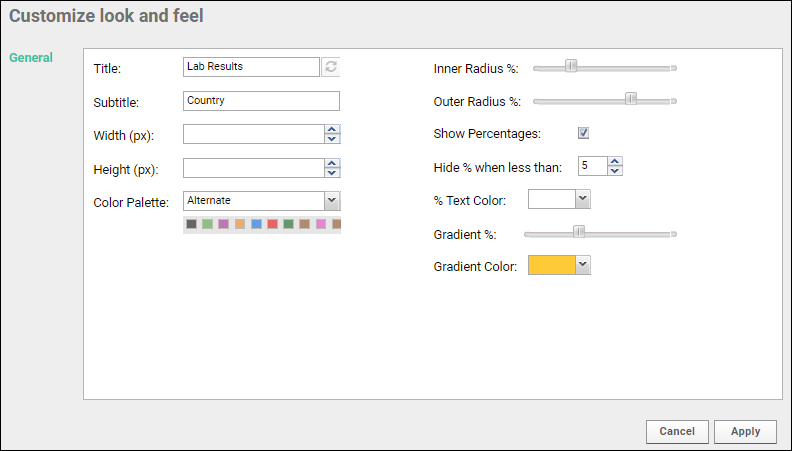Open the Color Palette dropdown
The image size is (792, 451).
pos(331,201)
